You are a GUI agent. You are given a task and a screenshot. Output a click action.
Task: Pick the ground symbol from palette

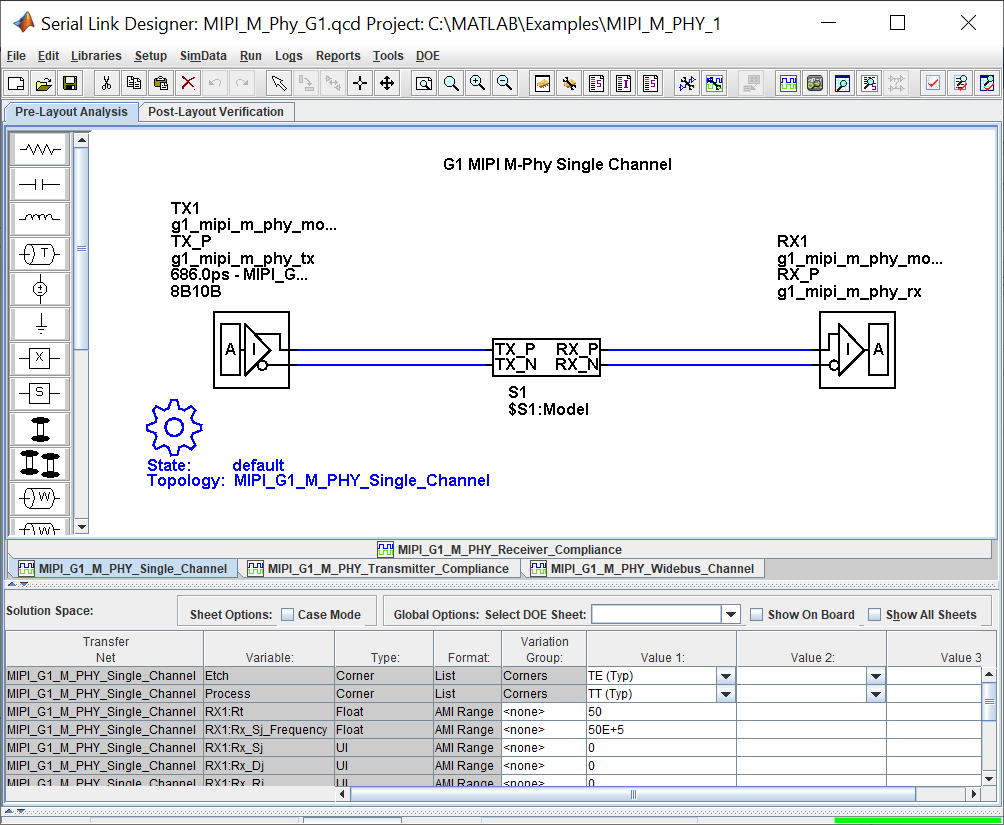40,323
